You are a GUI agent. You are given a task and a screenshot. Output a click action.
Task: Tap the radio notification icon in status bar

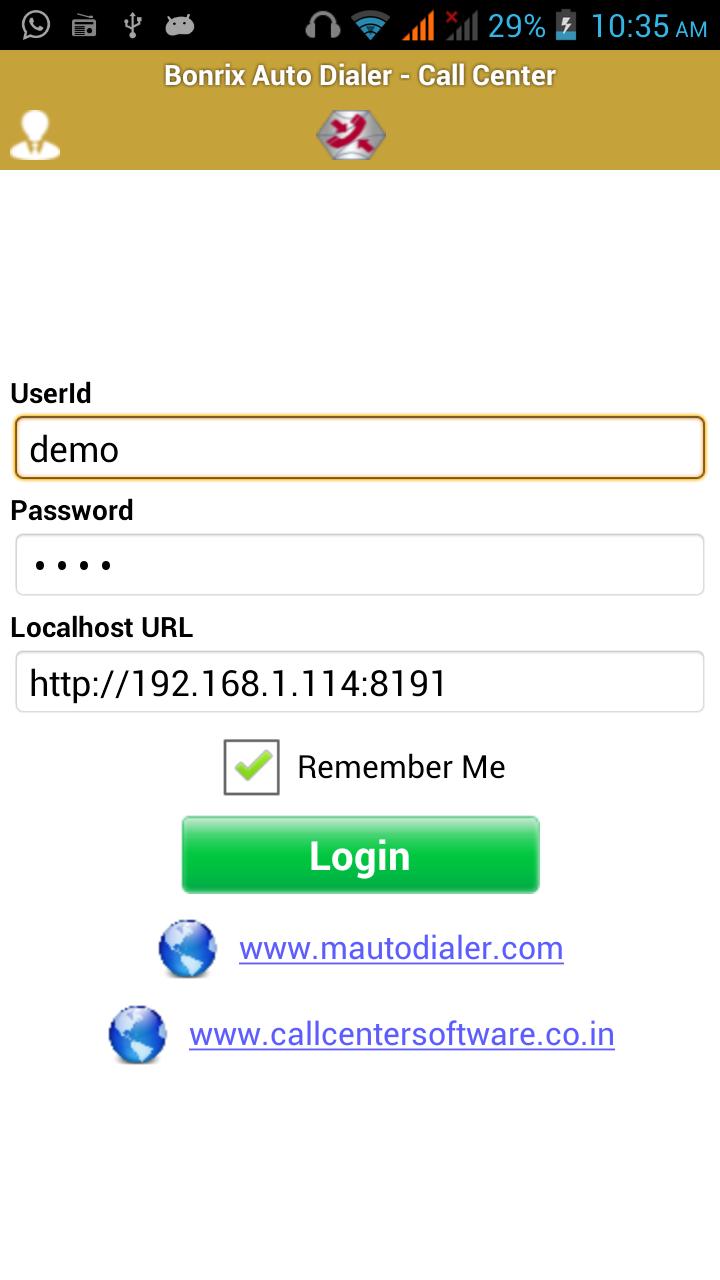(x=84, y=25)
